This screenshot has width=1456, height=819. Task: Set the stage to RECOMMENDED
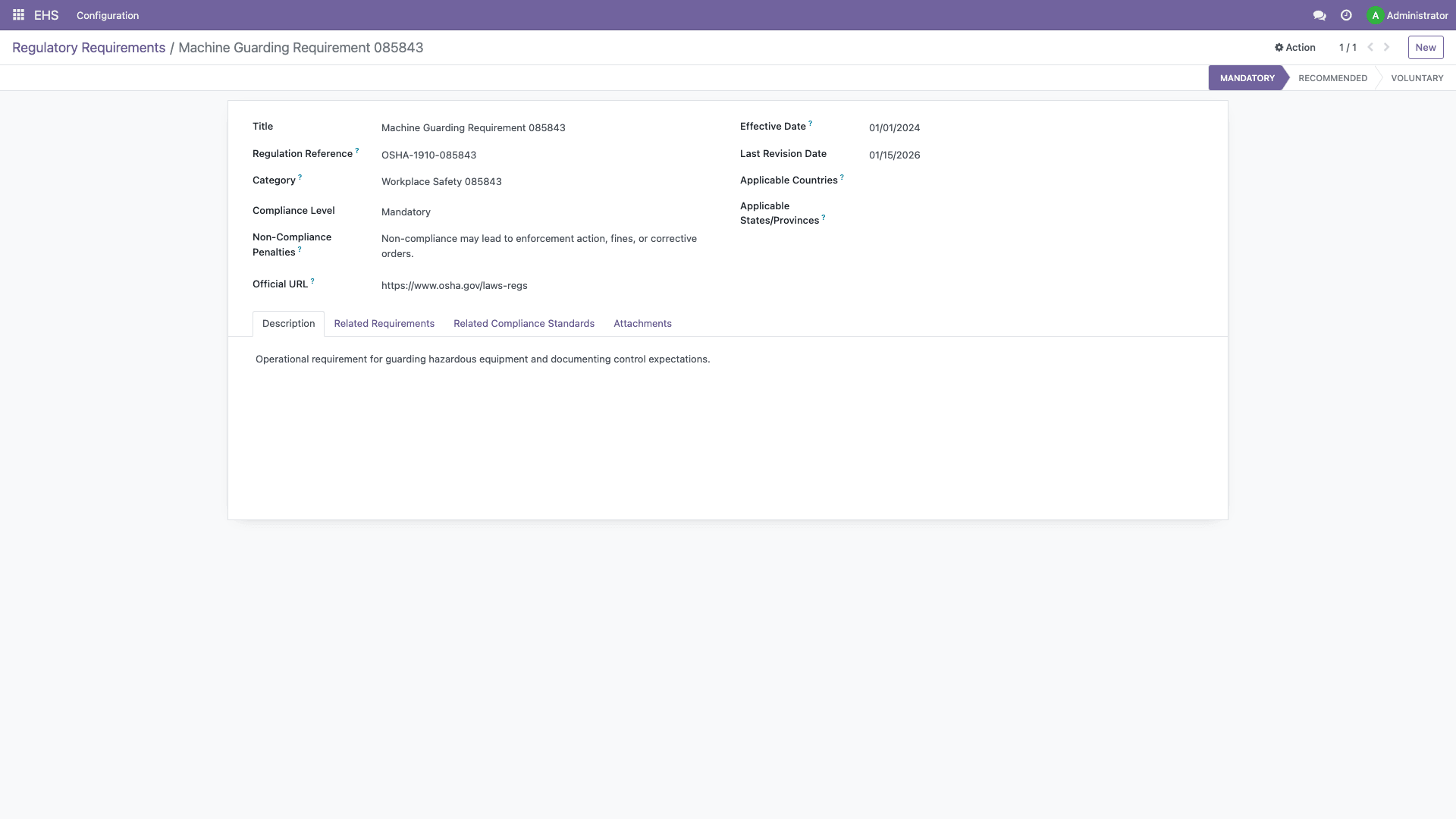click(x=1332, y=77)
